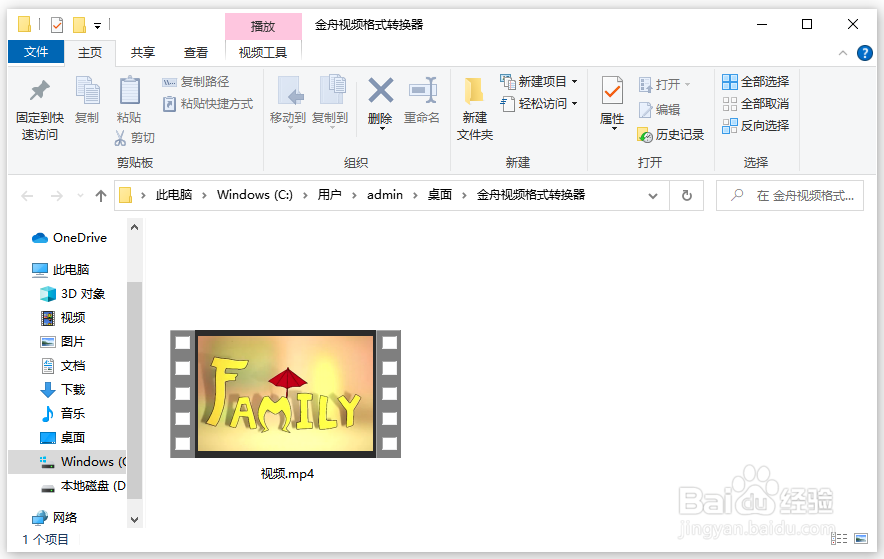Click the large icons view icon in status bar

pyautogui.click(x=861, y=539)
